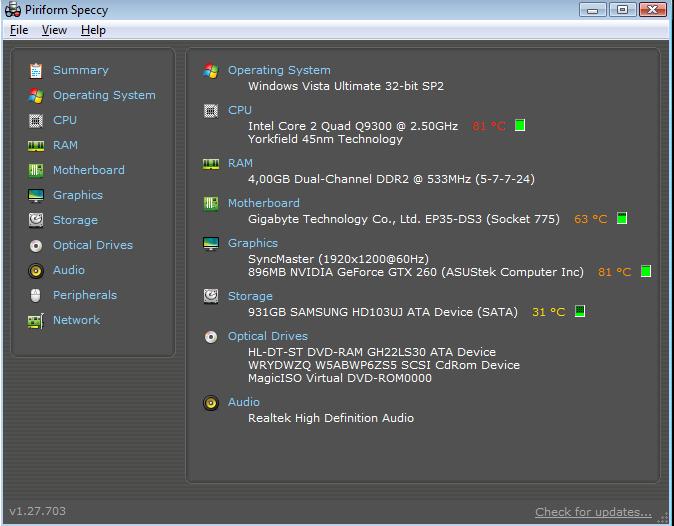Click the Speccy app icon in title bar
Image resolution: width=674 pixels, height=526 pixels.
(x=13, y=9)
